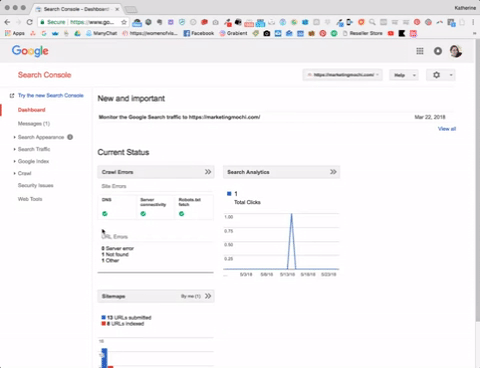The image size is (480, 368).
Task: Open the YouTube bookmark icon
Action: [391, 33]
